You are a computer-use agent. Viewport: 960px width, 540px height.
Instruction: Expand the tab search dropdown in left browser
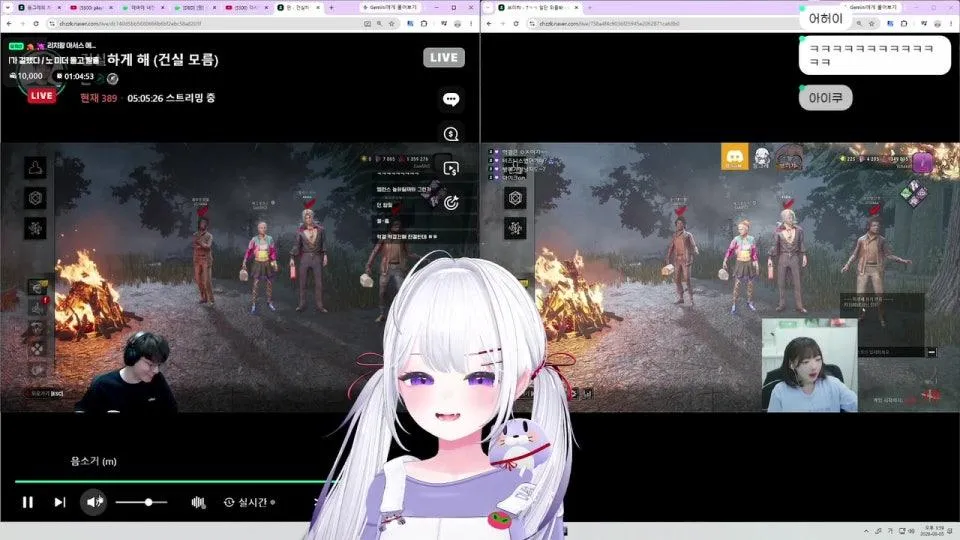coord(7,7)
